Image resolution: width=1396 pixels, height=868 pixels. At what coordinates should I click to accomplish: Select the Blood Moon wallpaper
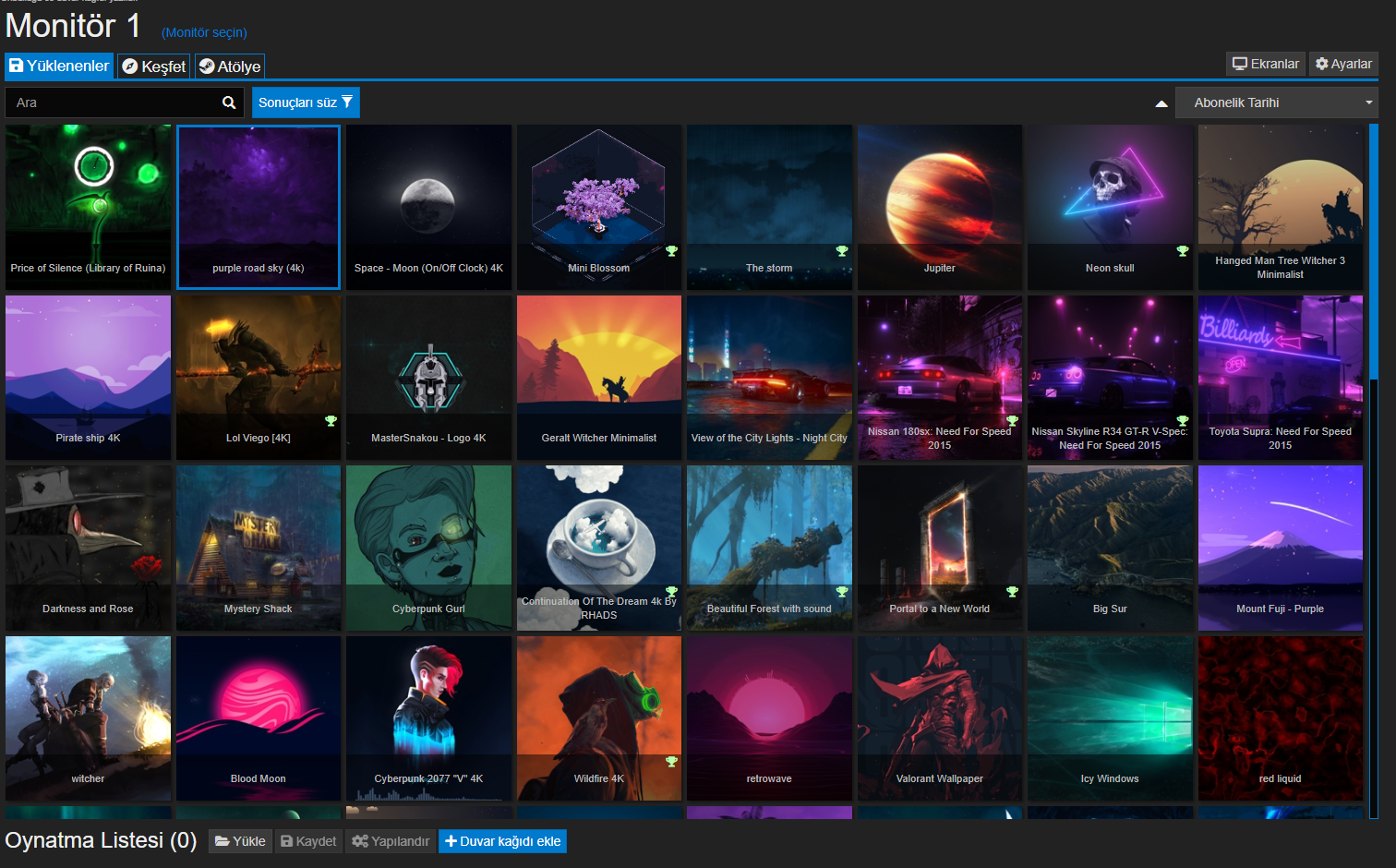point(259,718)
